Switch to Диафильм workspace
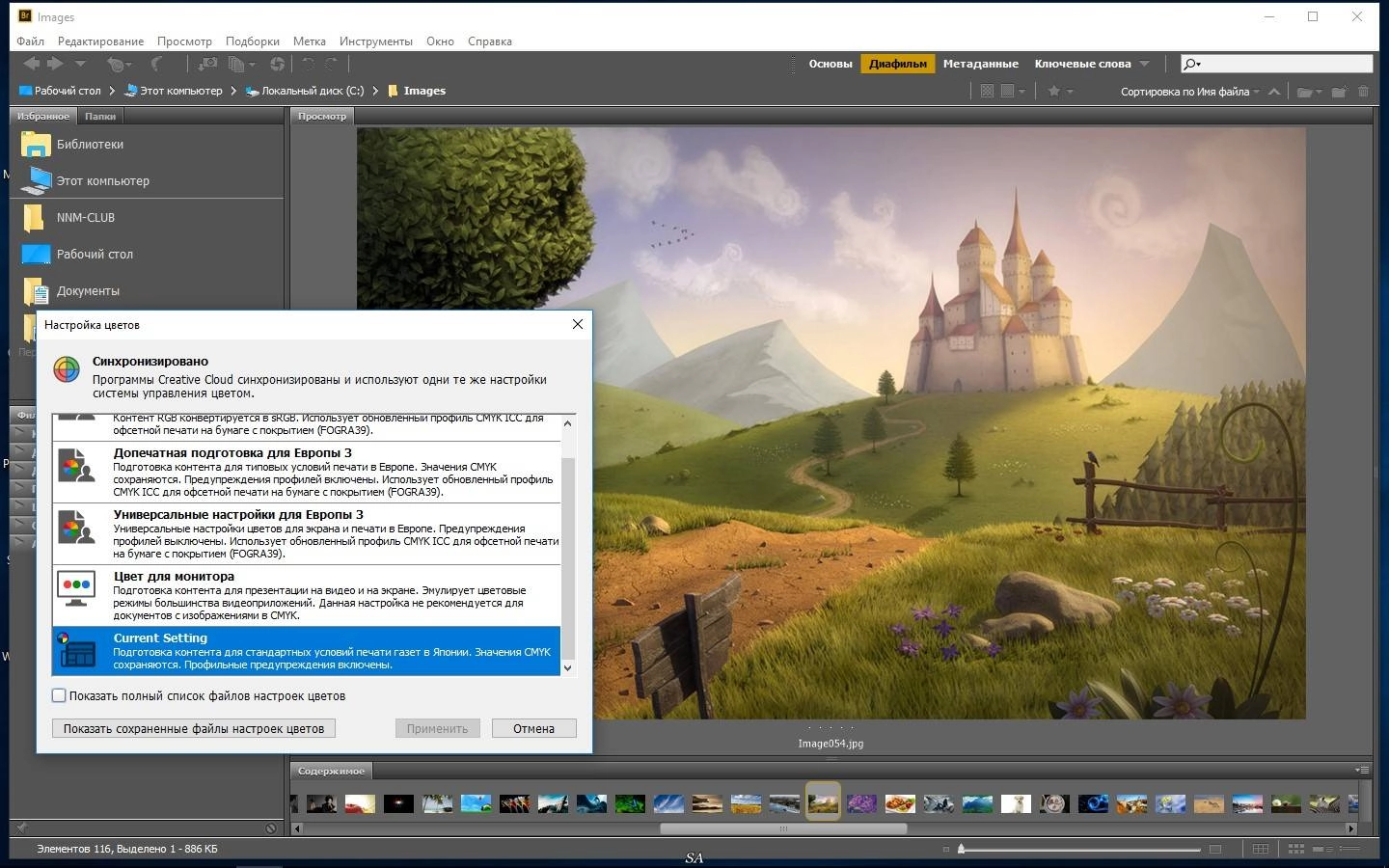This screenshot has height=868, width=1389. pos(898,64)
